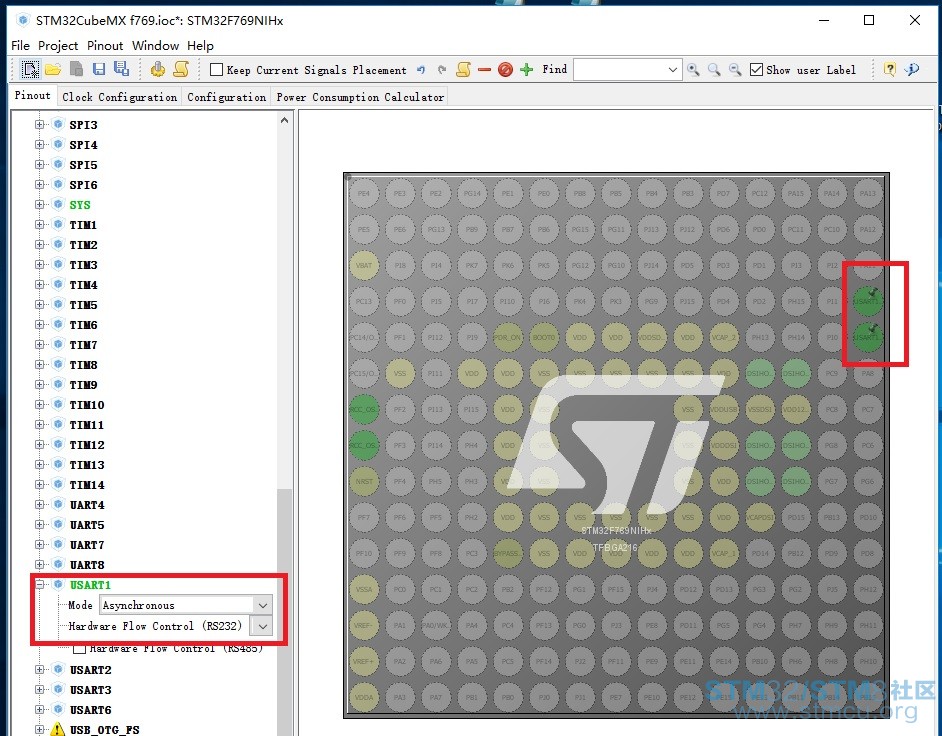Image resolution: width=942 pixels, height=736 pixels.
Task: Switch to Clock Configuration tab
Action: click(x=120, y=97)
